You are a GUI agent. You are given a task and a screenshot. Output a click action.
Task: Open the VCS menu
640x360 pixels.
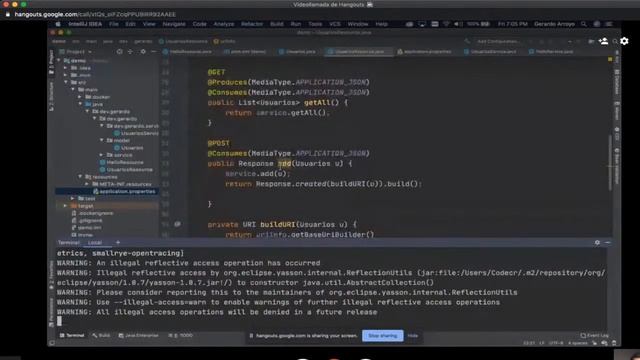pos(335,24)
